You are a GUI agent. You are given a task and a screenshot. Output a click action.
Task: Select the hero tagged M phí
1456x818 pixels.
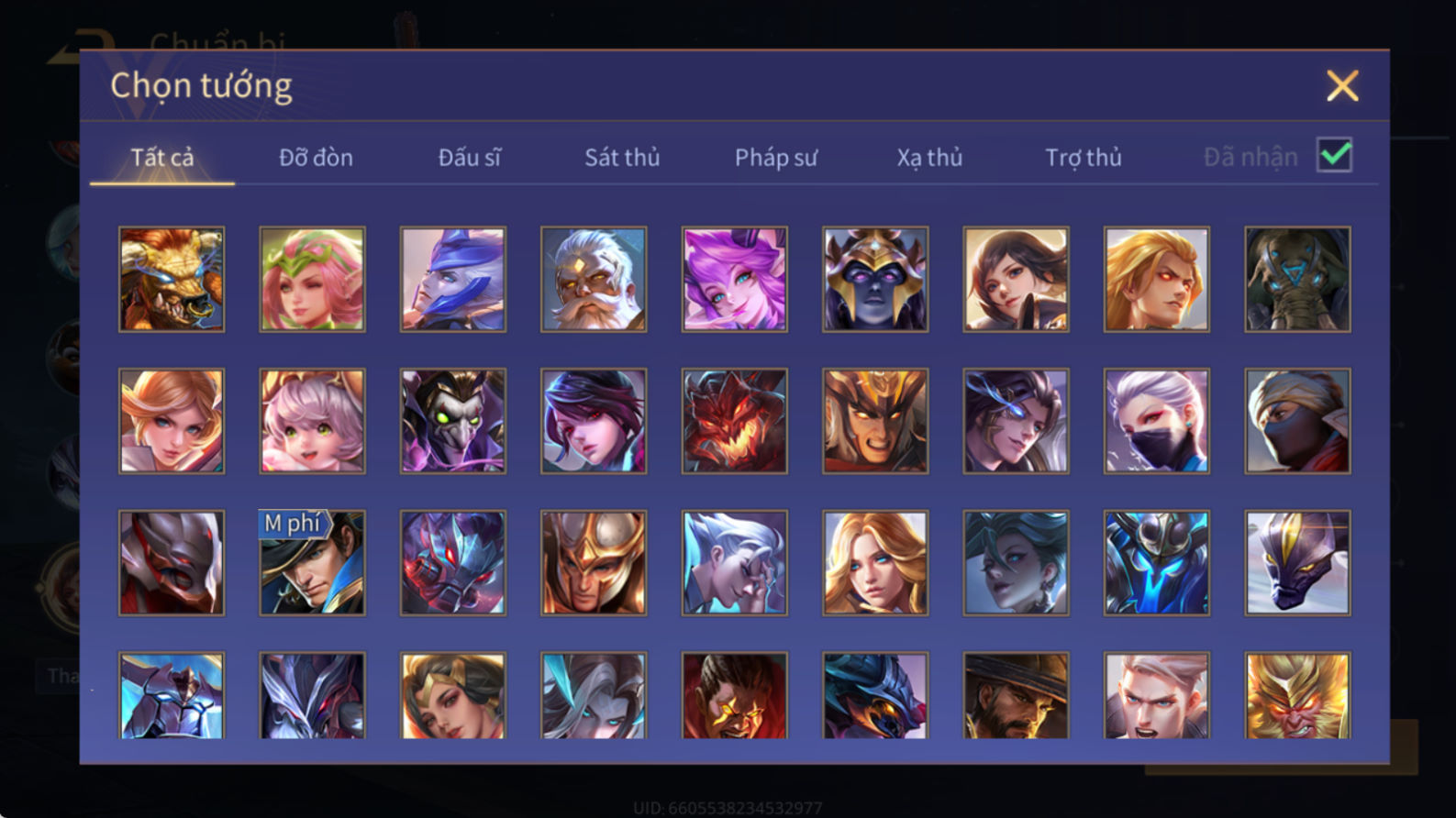tap(312, 563)
